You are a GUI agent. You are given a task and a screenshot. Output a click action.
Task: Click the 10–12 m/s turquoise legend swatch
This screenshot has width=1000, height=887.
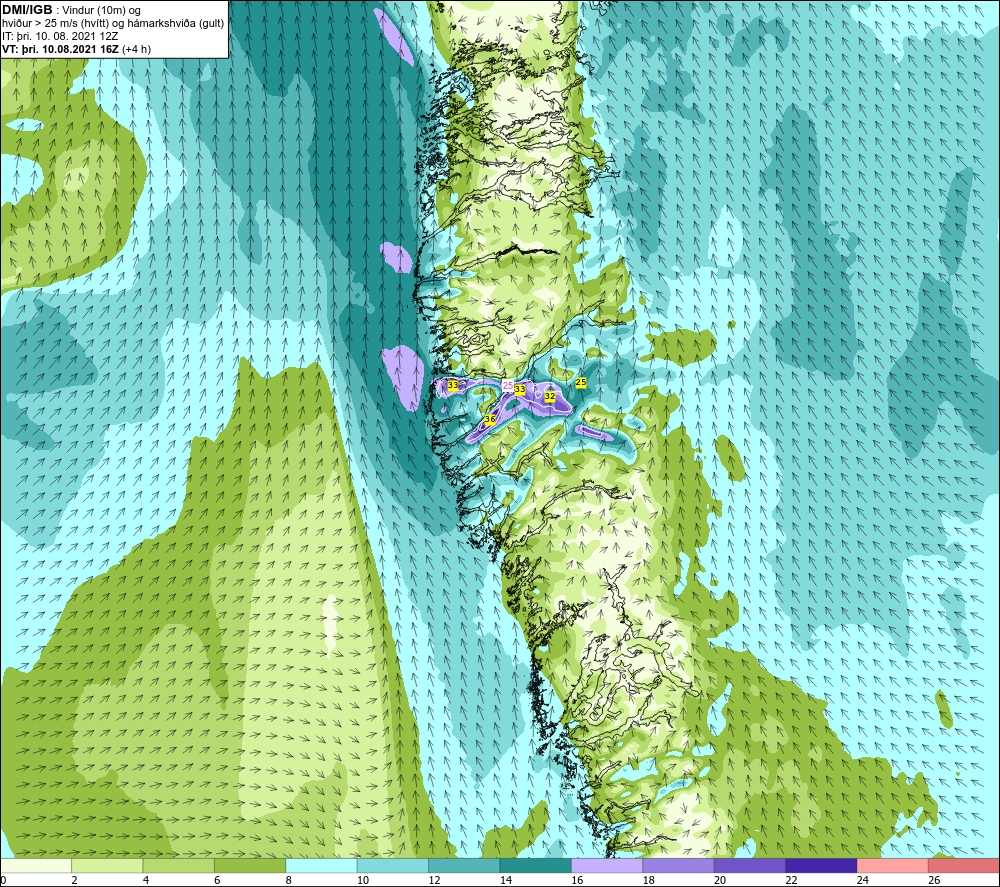[393, 865]
